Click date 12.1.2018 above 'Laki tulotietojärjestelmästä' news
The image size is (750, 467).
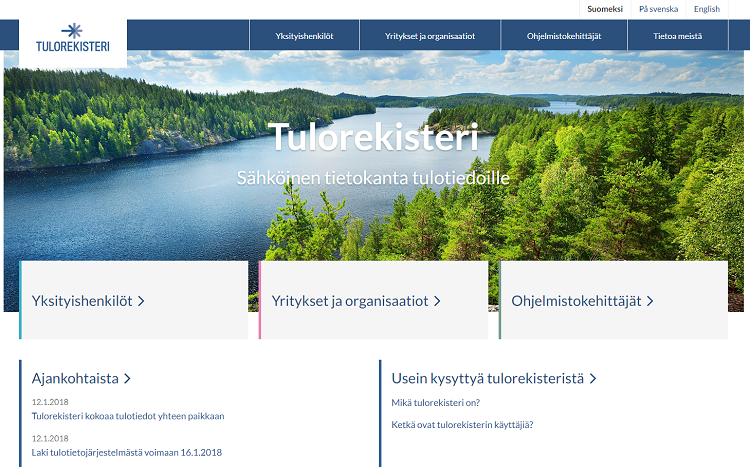pos(50,438)
